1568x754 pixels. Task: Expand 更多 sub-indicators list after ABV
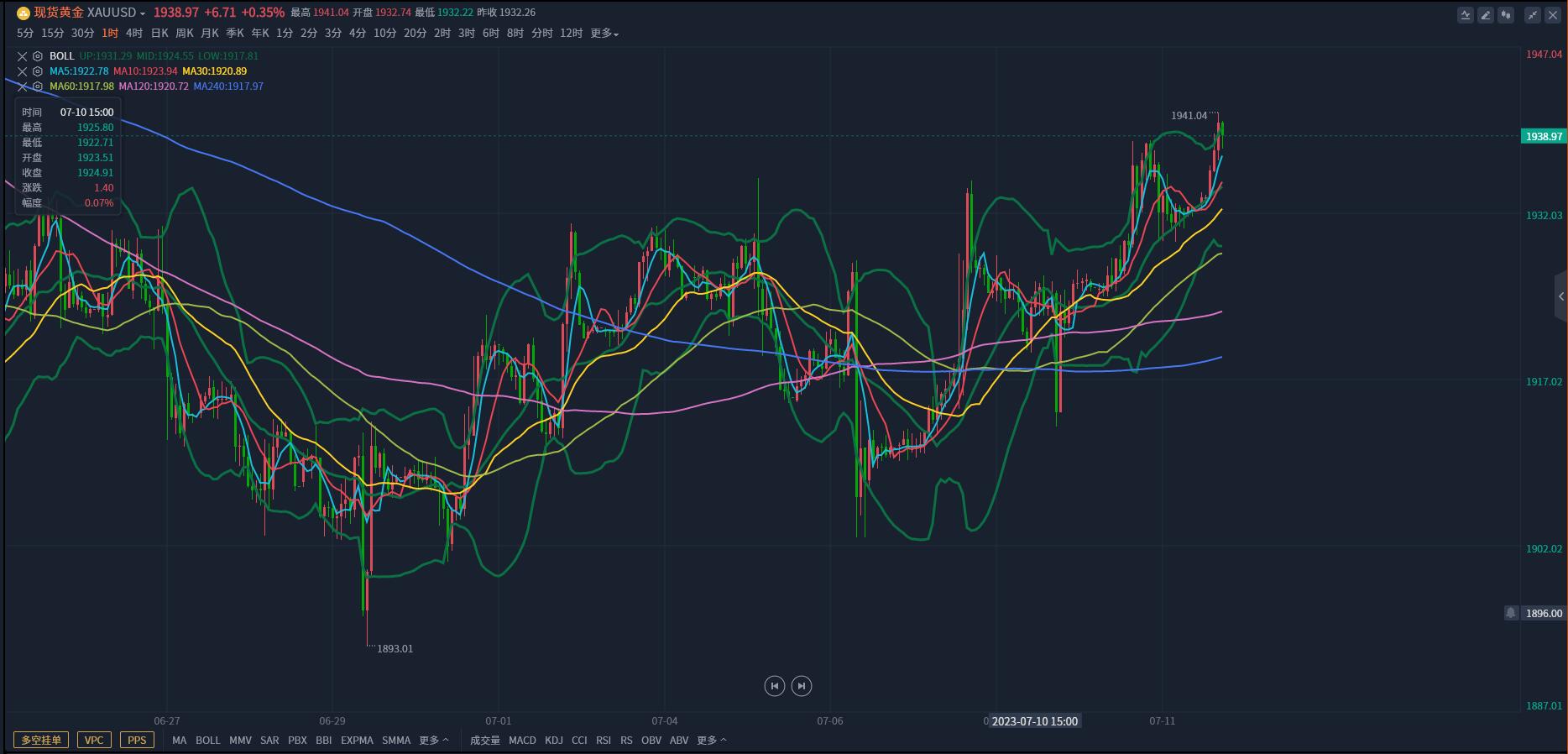[712, 741]
